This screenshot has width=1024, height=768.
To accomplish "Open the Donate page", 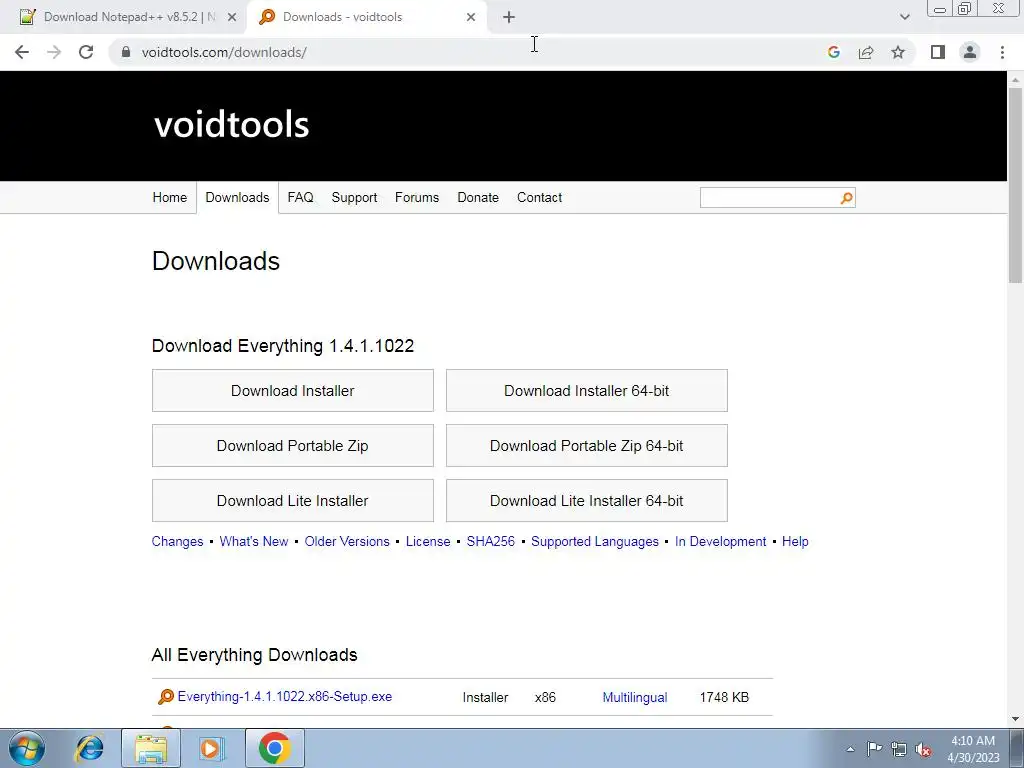I will [x=478, y=197].
